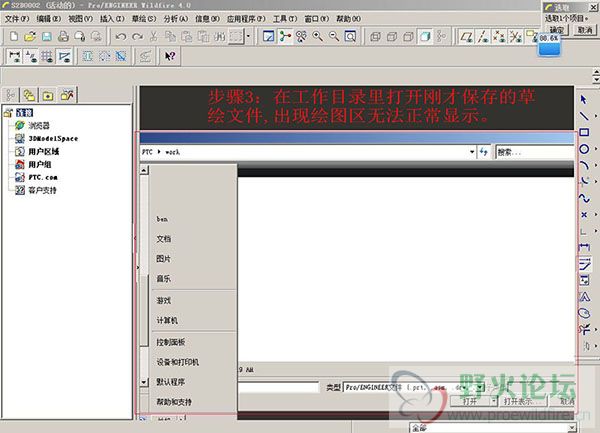600x433 pixels.
Task: Expand the Arc tool flyout arrow
Action: point(595,165)
